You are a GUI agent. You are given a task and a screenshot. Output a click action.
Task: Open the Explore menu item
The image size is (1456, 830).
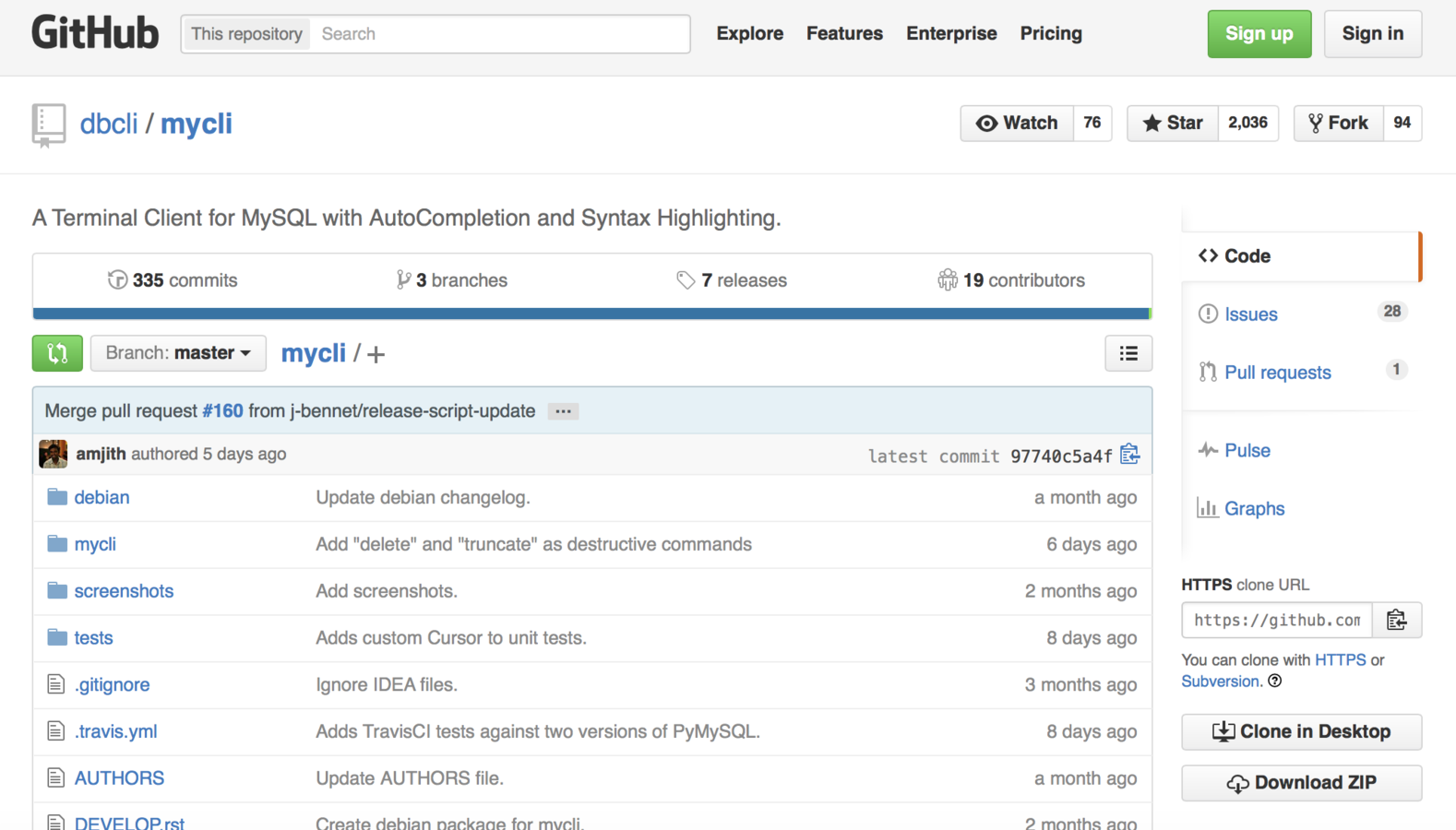[750, 33]
